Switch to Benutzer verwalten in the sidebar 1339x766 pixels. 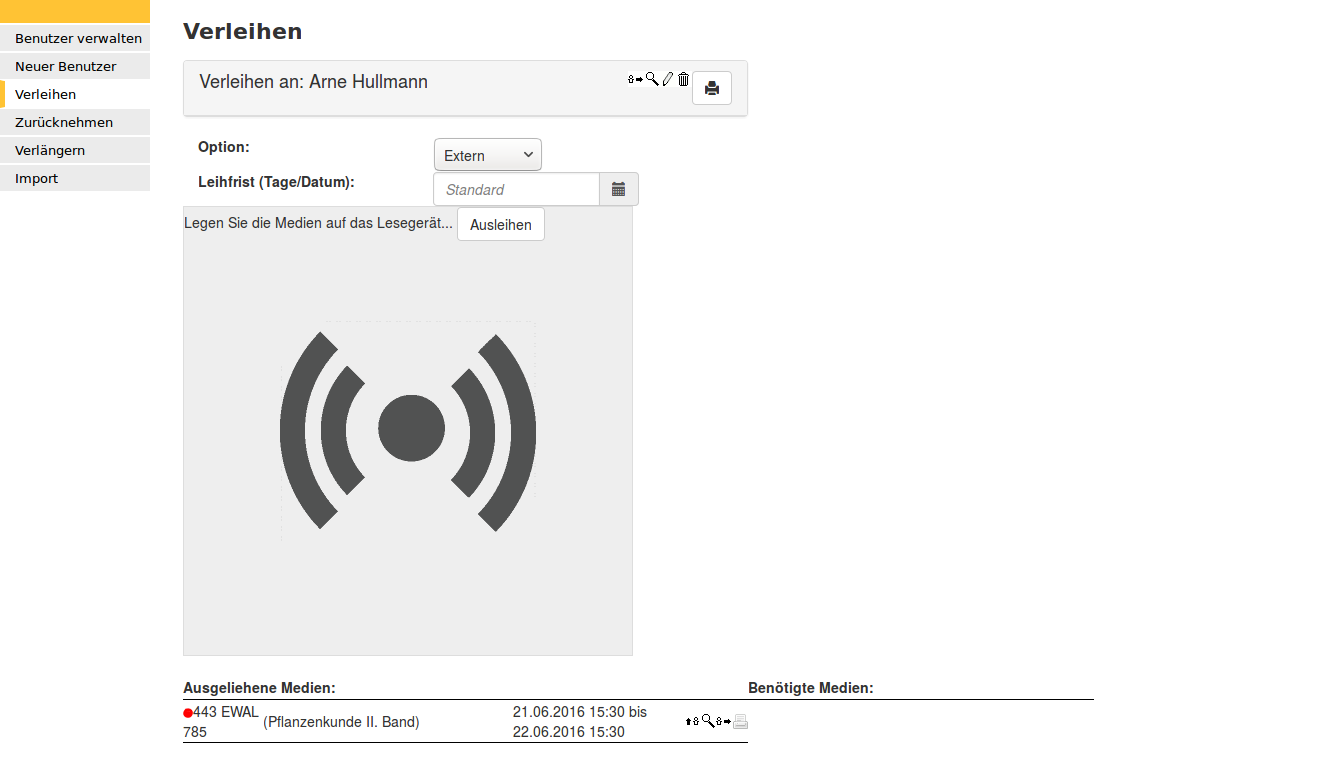(x=75, y=37)
